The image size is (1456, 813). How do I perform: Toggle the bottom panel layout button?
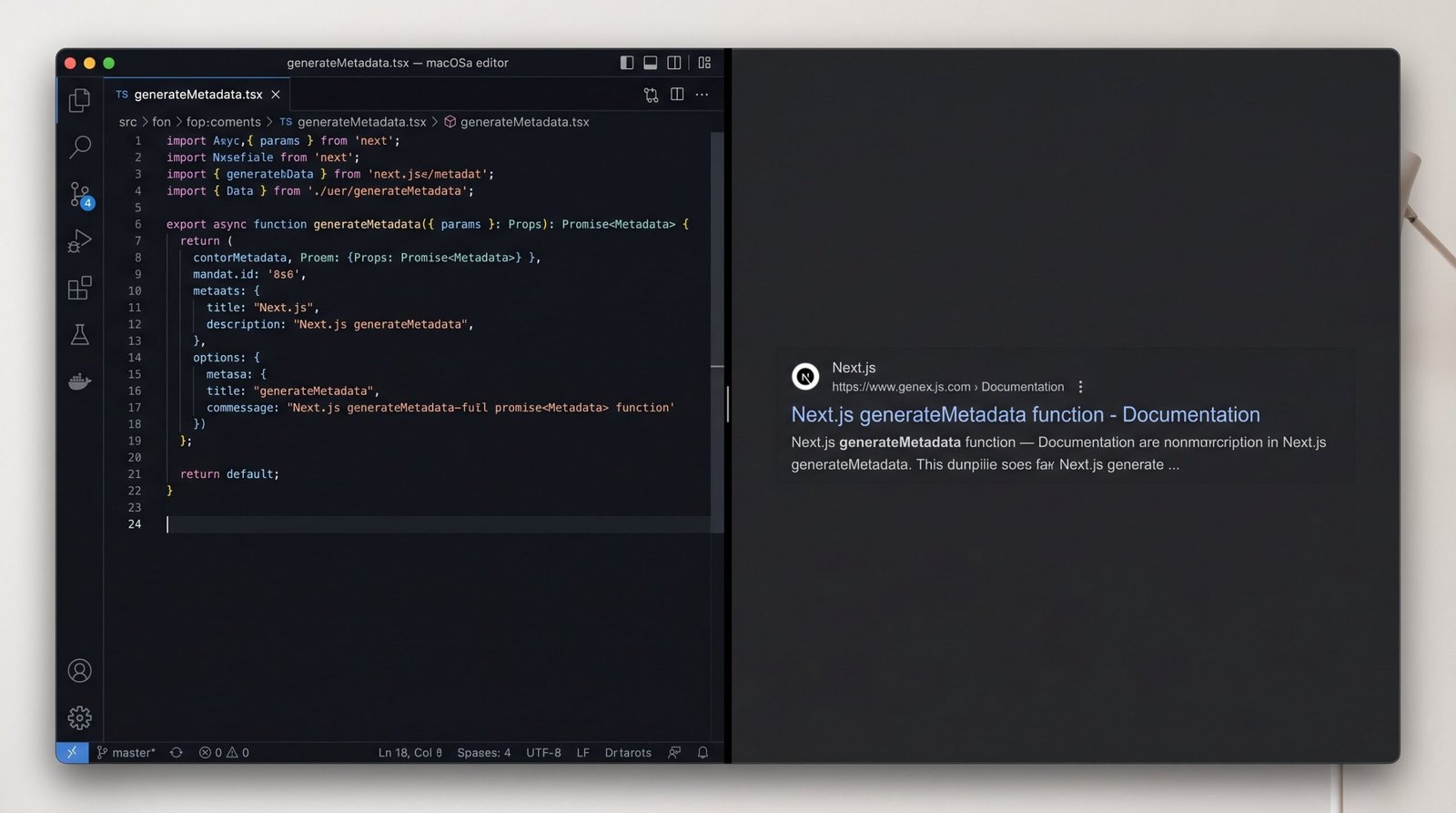(x=651, y=63)
